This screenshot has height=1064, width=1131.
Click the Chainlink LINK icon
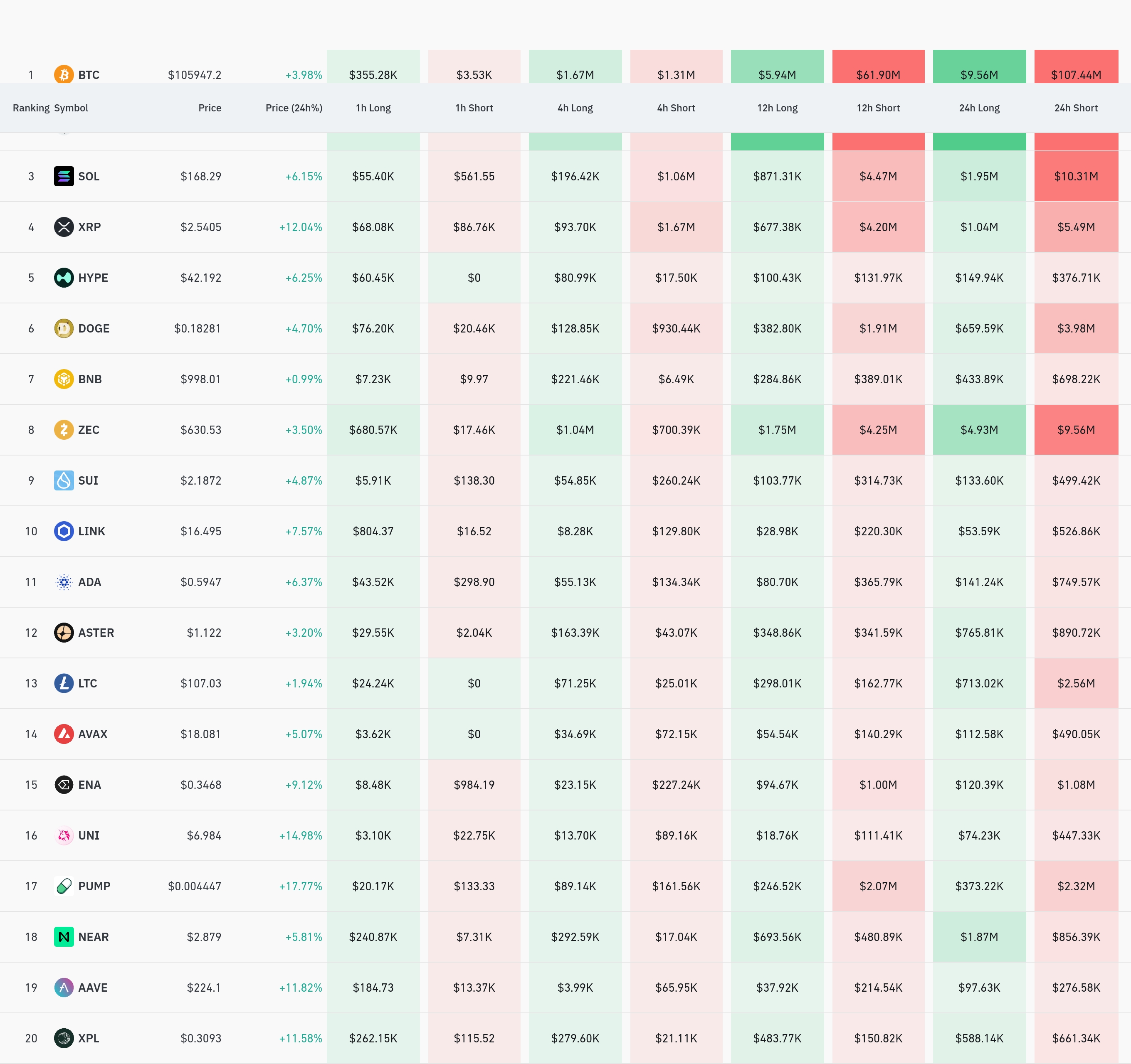click(64, 531)
